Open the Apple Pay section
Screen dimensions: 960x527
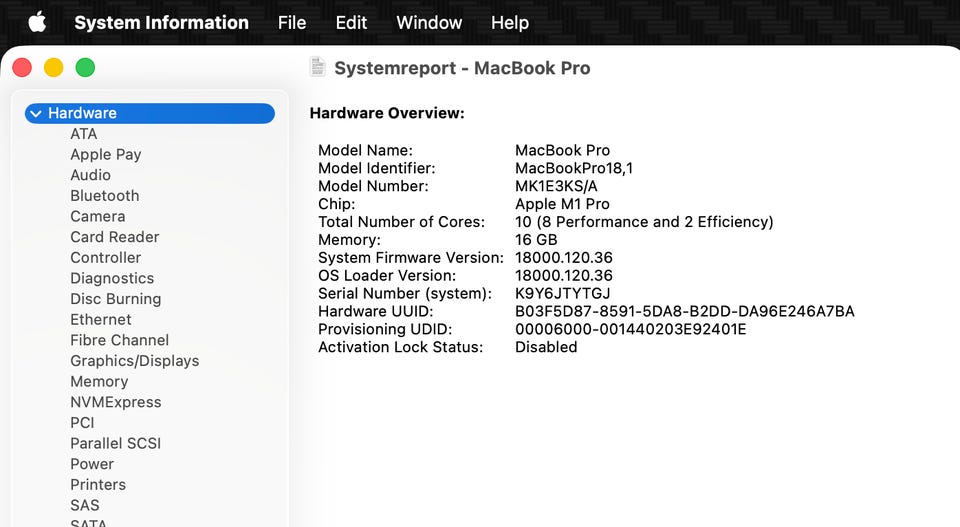click(x=106, y=154)
